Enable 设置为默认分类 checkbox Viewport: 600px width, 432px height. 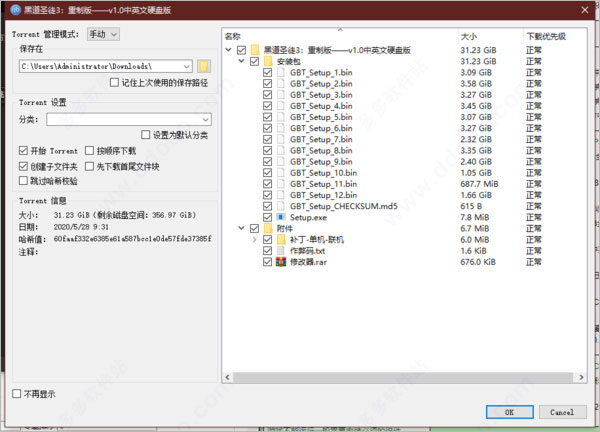point(145,135)
